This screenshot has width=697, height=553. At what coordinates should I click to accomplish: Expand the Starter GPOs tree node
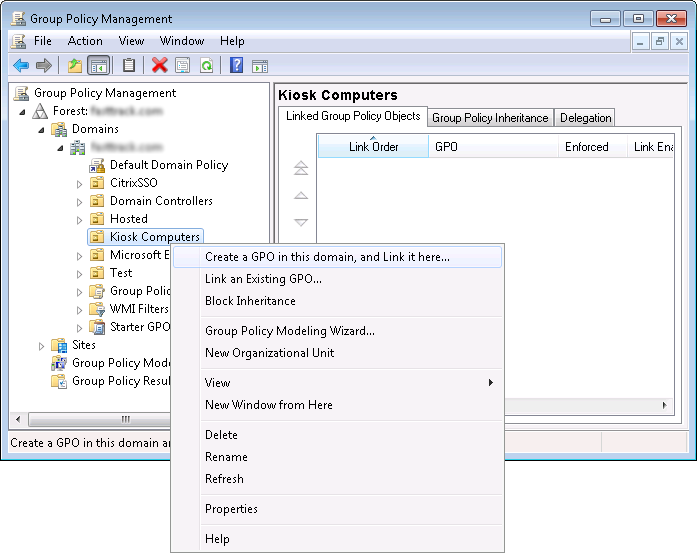[x=79, y=328]
